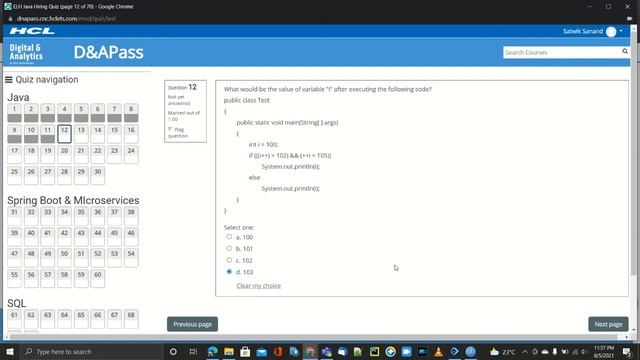The width and height of the screenshot is (640, 360).
Task: Jump to current question 12
Action: [x=64, y=134]
